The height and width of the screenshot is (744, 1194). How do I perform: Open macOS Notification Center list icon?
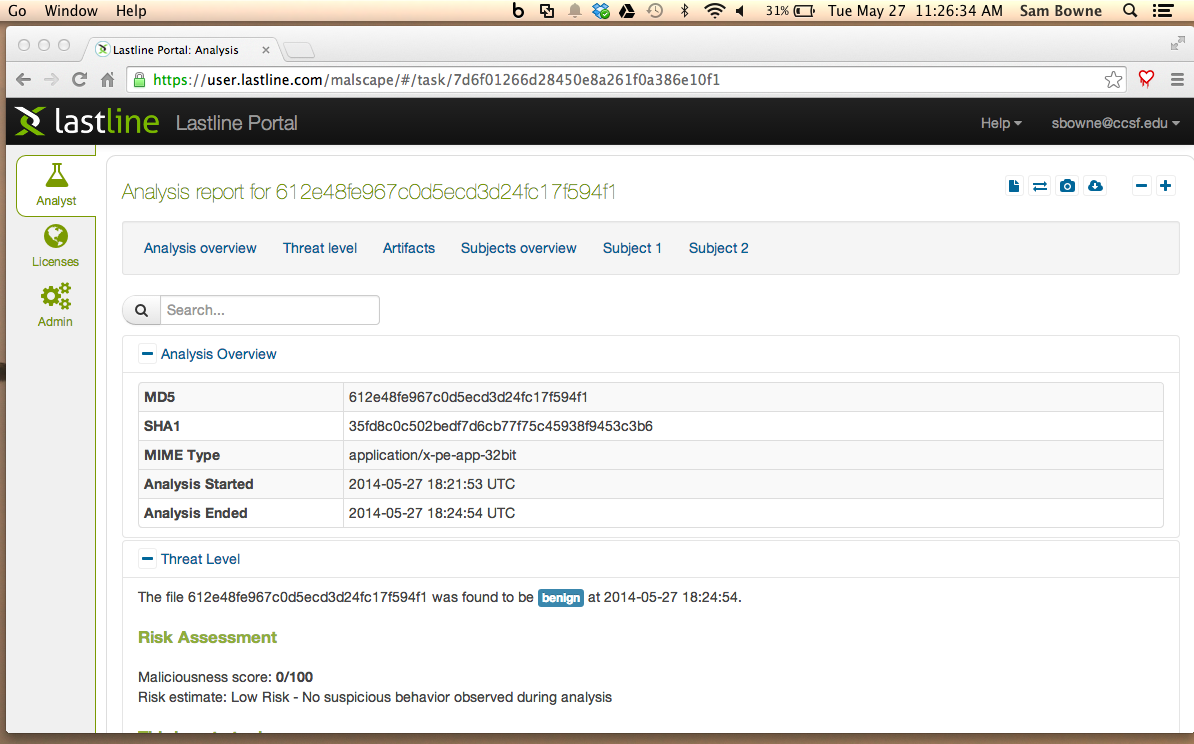[1163, 11]
